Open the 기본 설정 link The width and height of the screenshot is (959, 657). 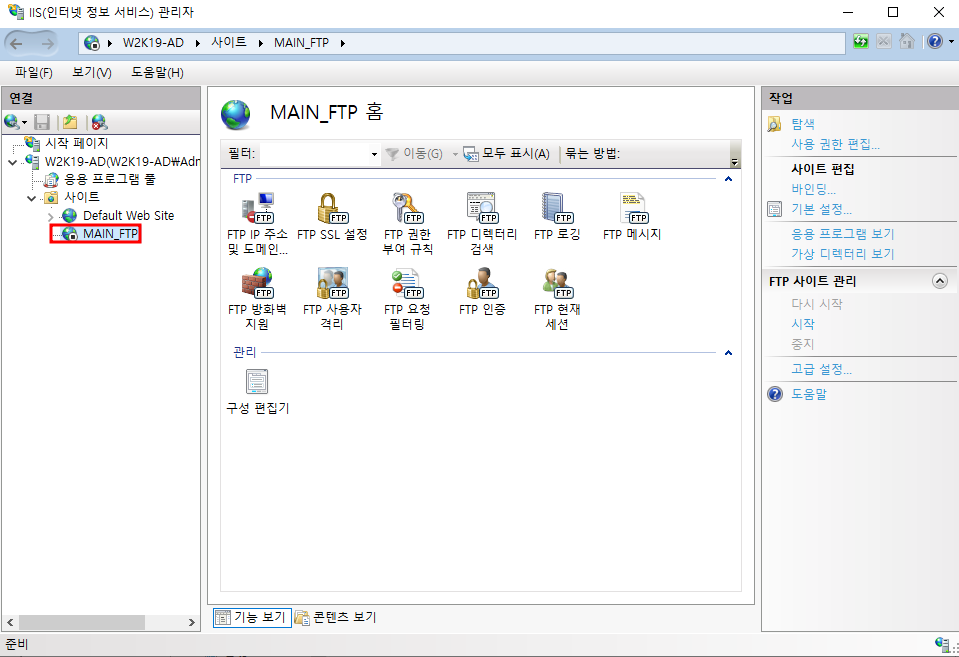click(x=821, y=209)
